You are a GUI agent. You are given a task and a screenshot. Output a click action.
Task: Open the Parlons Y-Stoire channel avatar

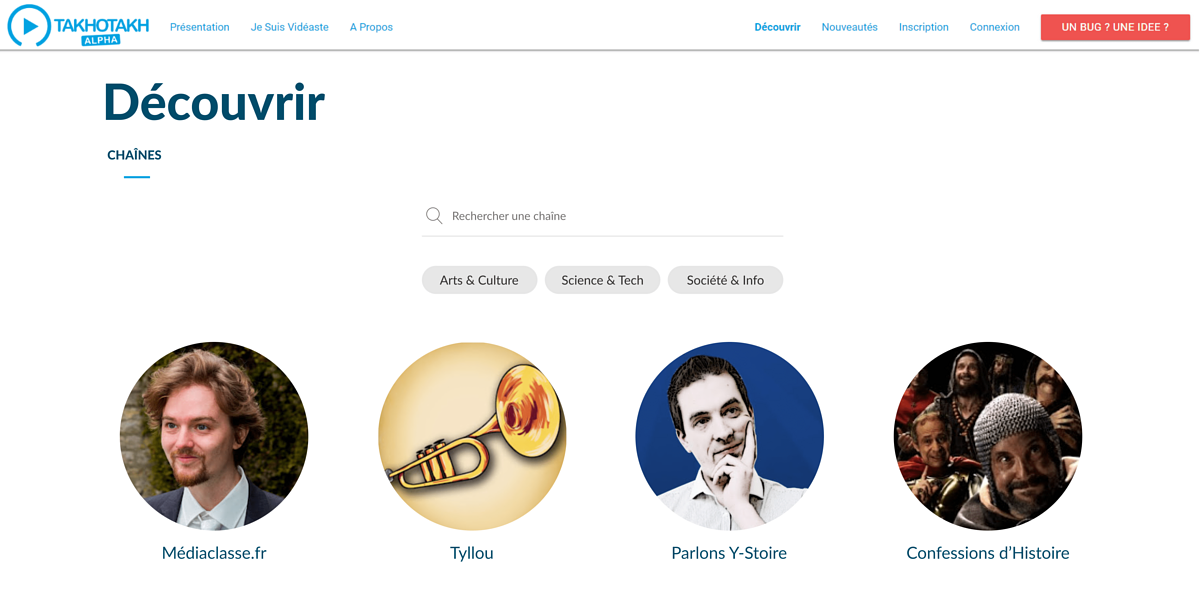pos(729,436)
